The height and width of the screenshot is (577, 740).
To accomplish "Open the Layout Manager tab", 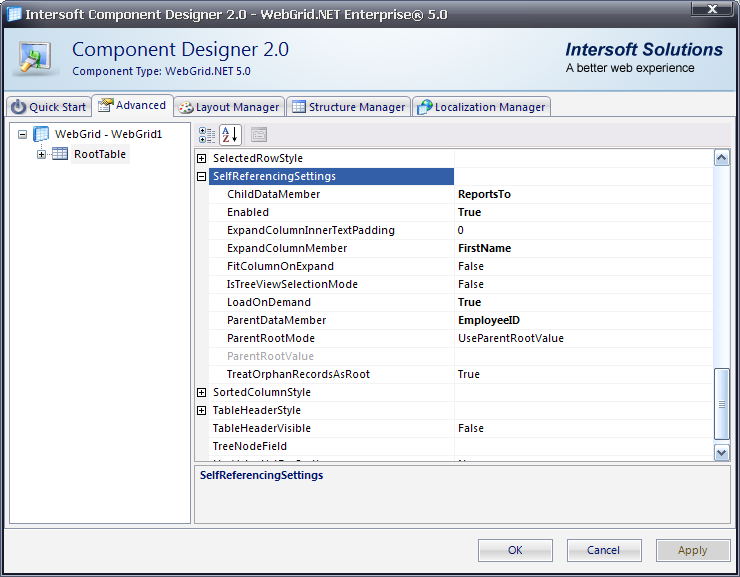I will pos(229,107).
